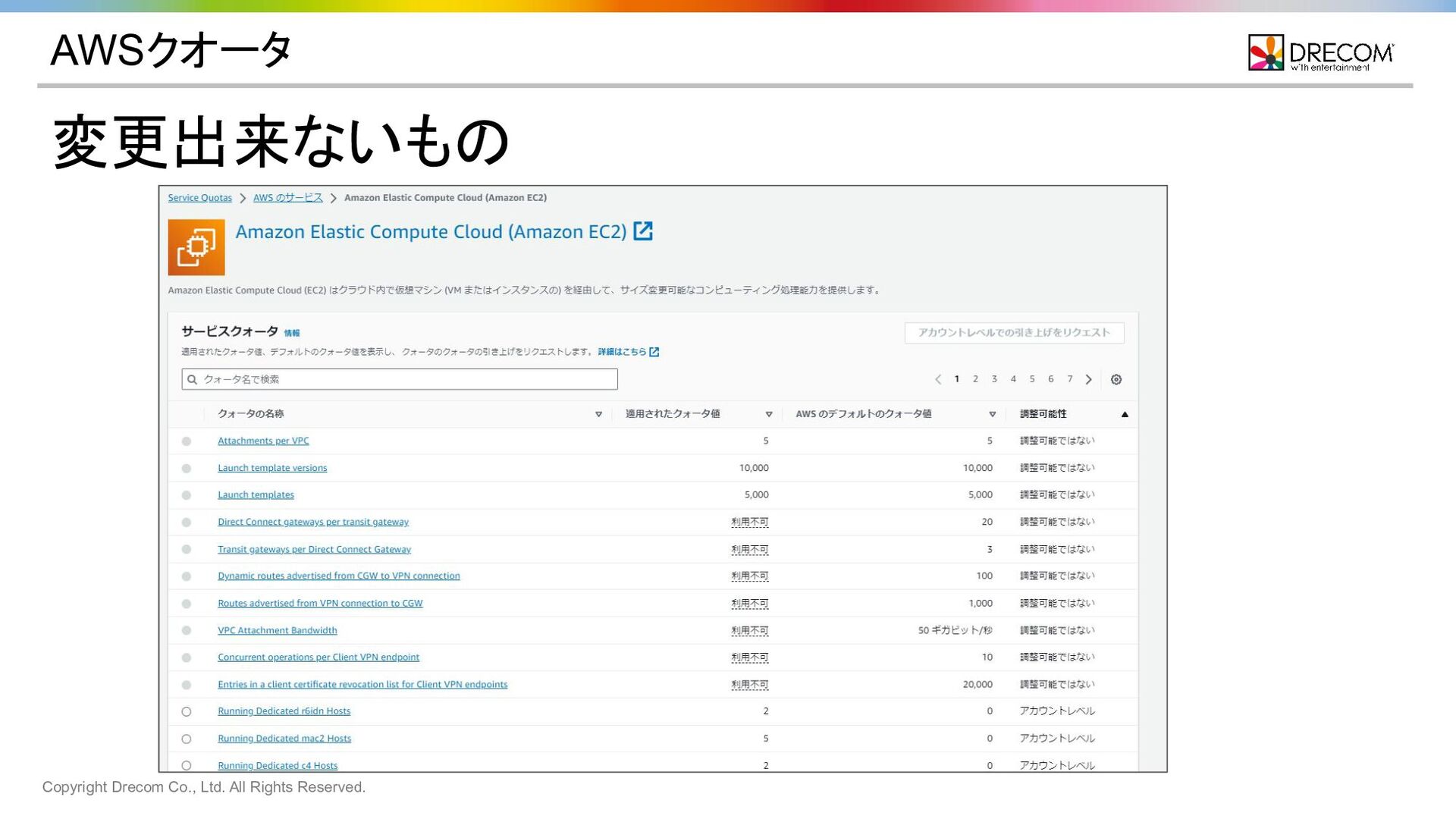Select radio button for Running Dedicated mac2 Hosts

click(x=187, y=739)
